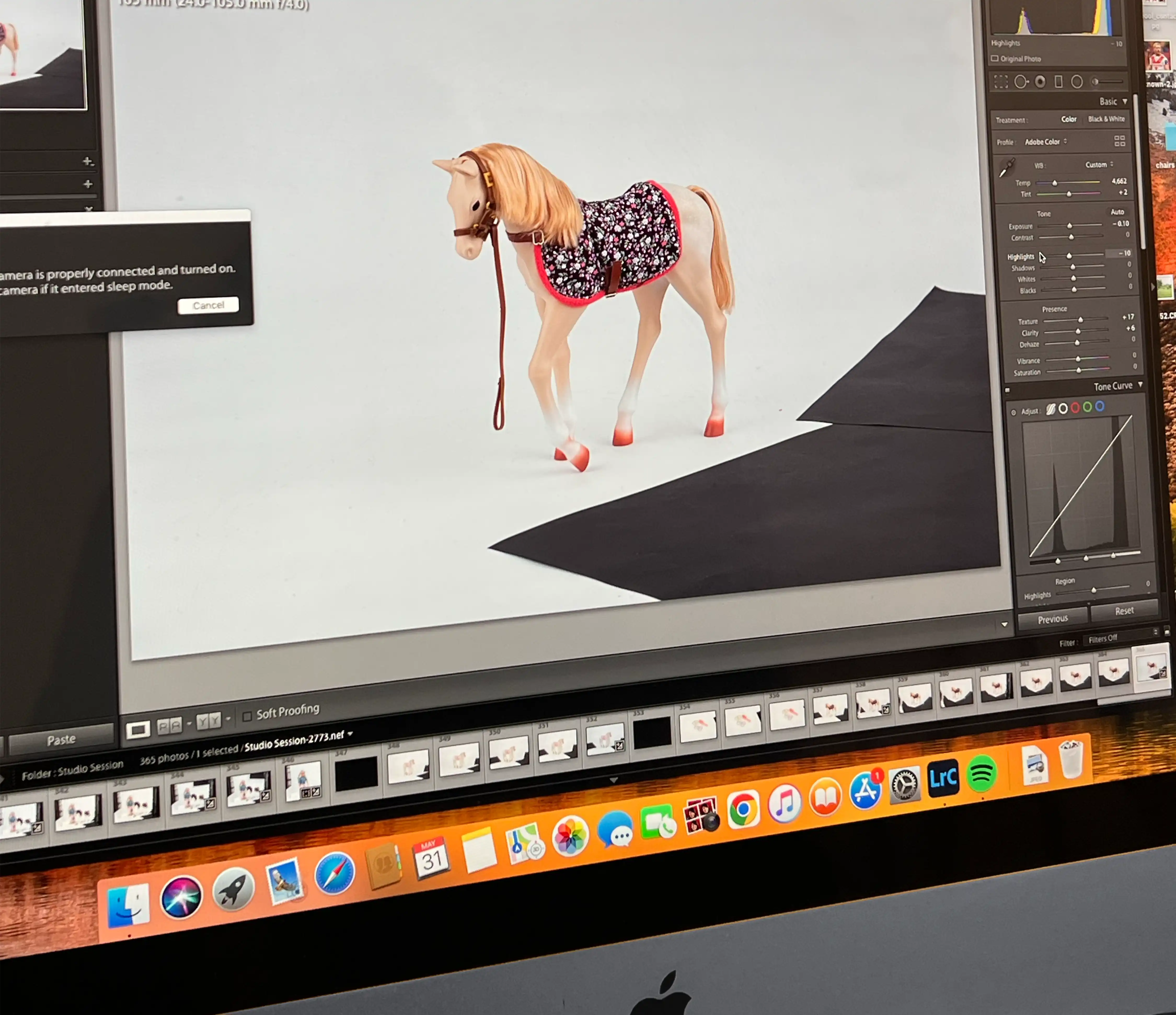Toggle the Tone Curve panel on/off switch
The image size is (1176, 1015).
1007,391
